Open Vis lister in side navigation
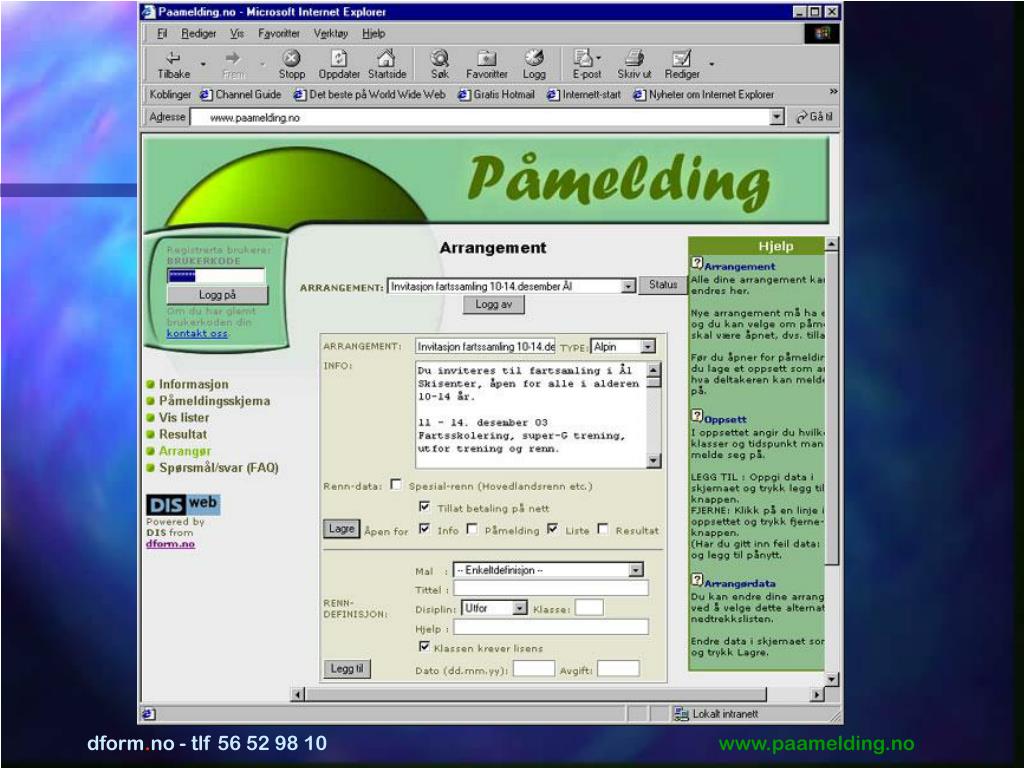1024x768 pixels. pos(184,418)
